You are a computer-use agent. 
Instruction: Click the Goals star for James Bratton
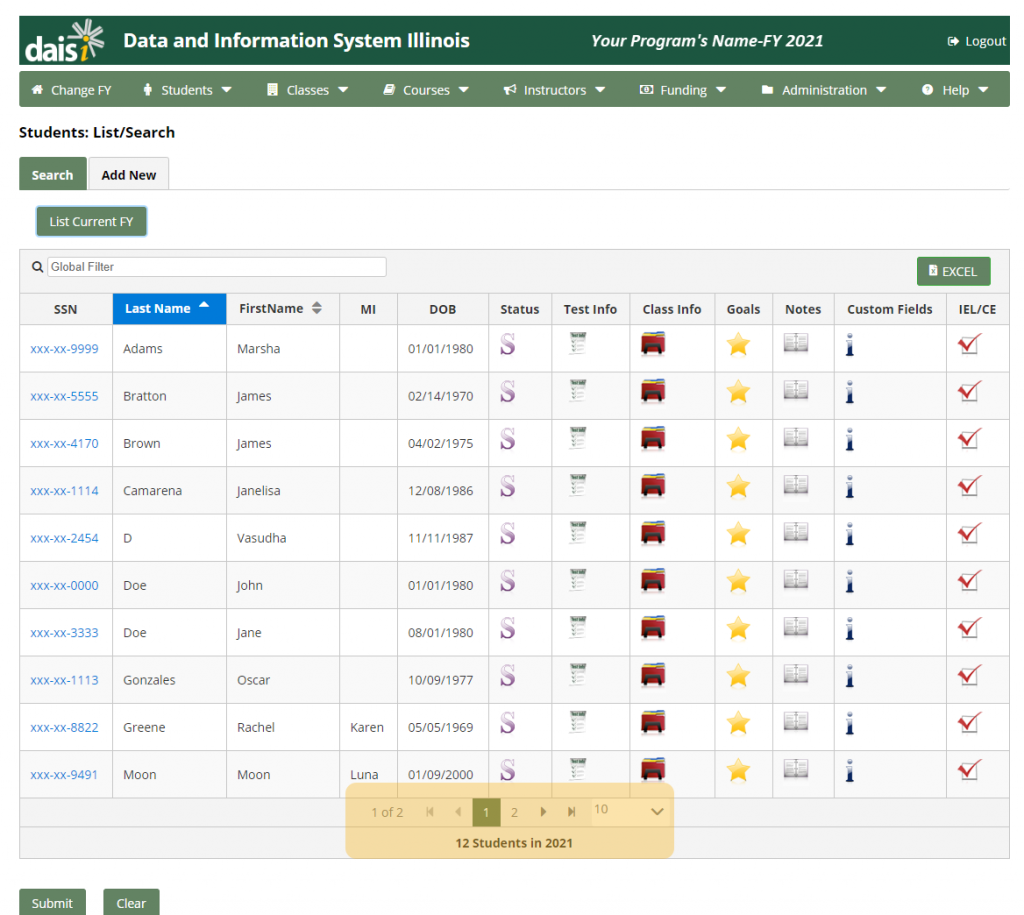[x=738, y=392]
